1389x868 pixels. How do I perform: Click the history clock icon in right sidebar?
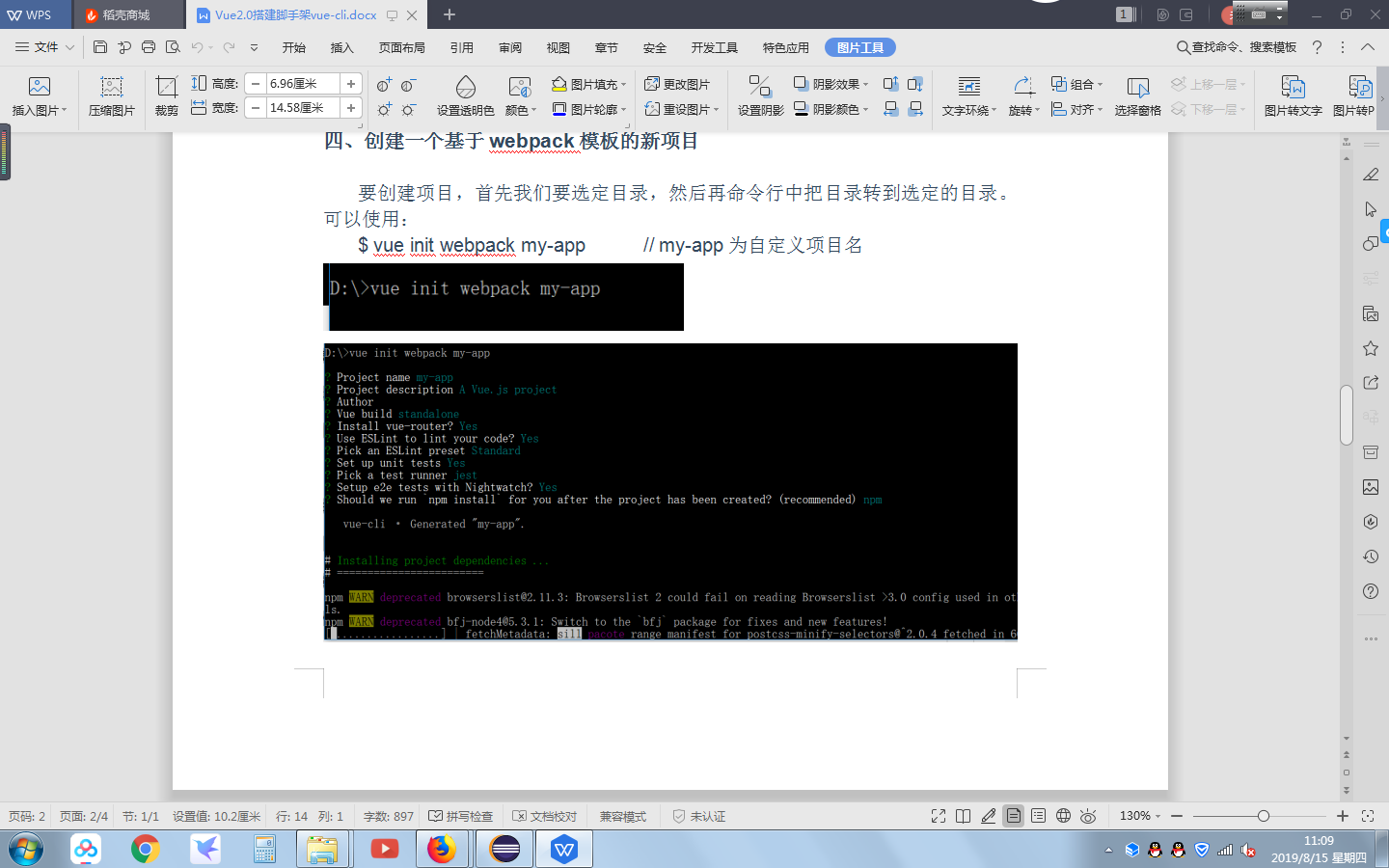(x=1371, y=556)
